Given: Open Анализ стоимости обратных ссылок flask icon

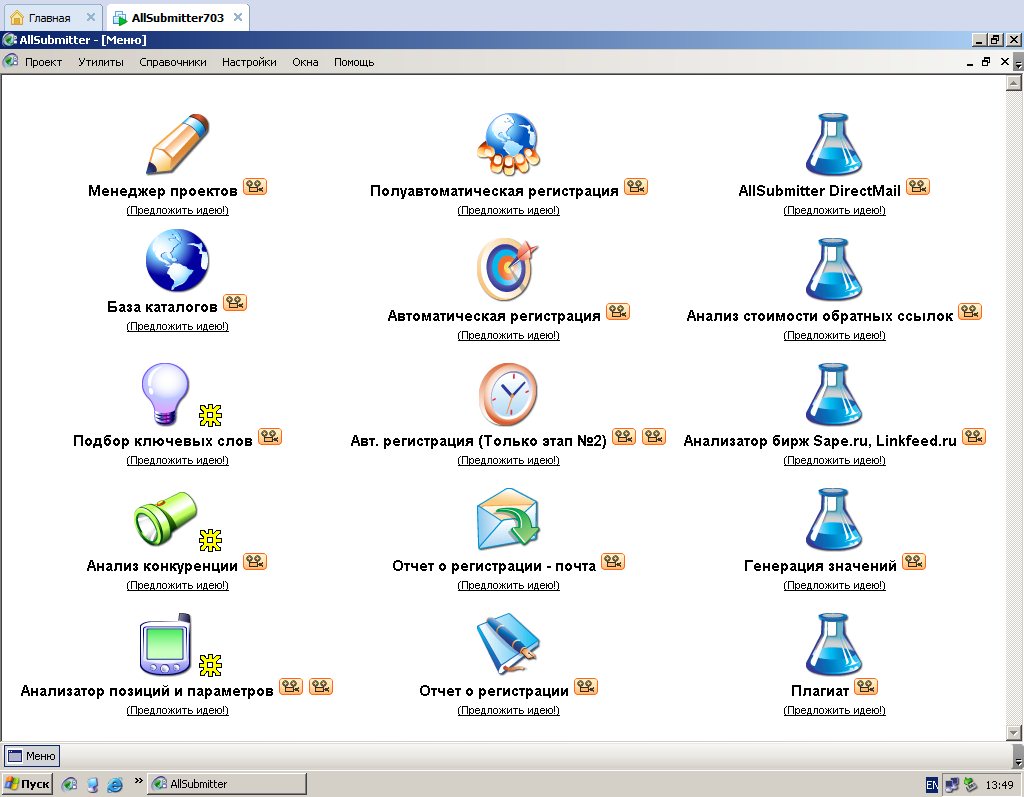Looking at the screenshot, I should 834,269.
